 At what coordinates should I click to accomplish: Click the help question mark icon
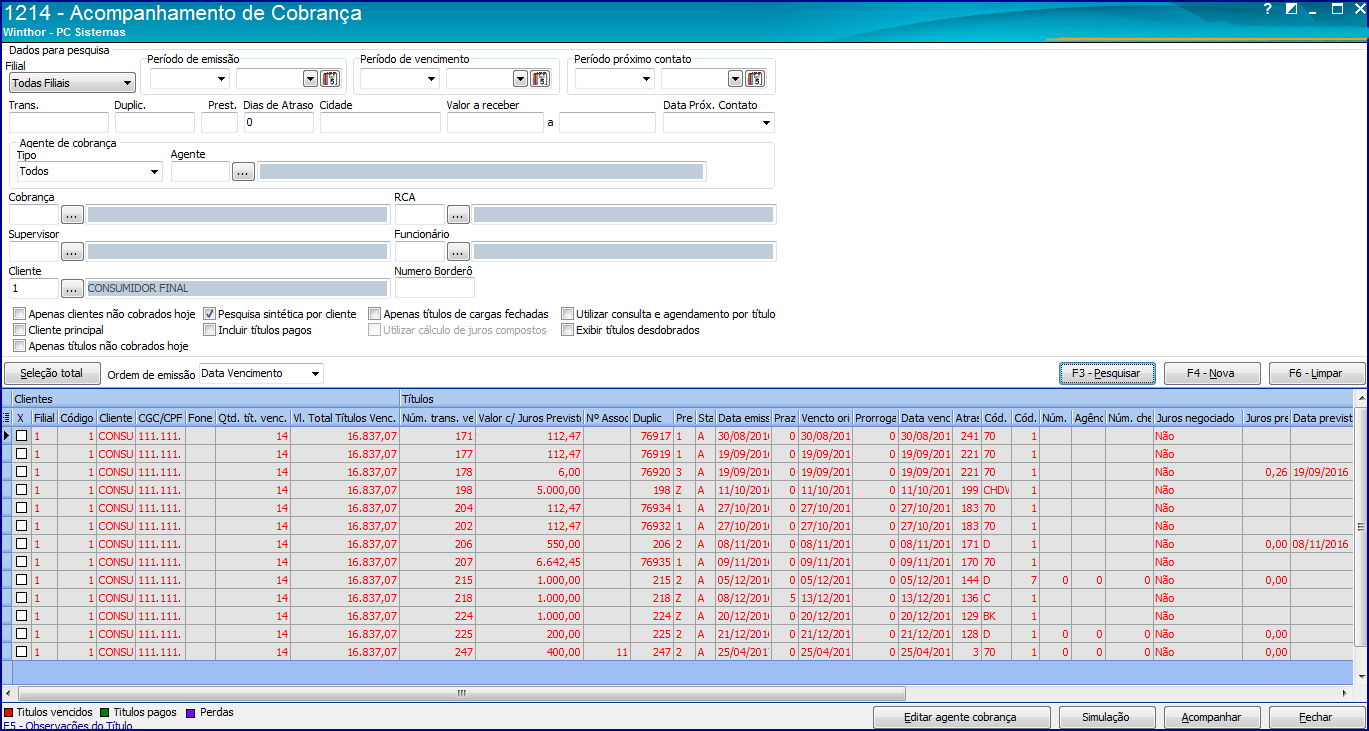[1268, 9]
